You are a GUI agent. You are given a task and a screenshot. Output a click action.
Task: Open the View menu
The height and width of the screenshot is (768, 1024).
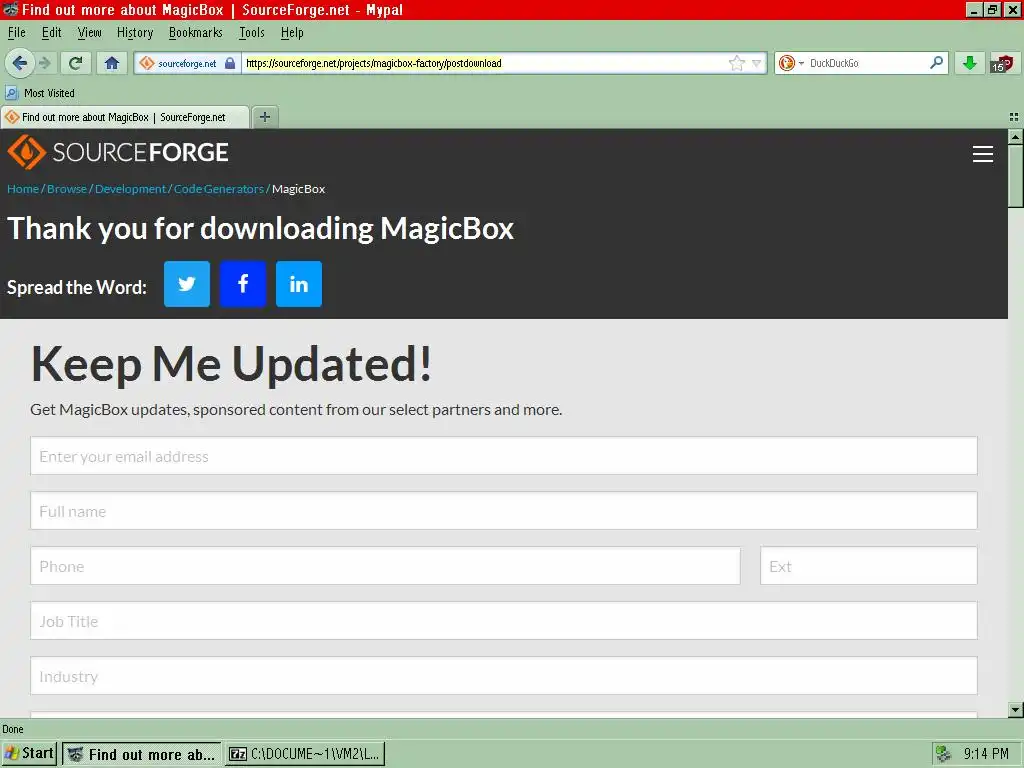click(x=89, y=33)
